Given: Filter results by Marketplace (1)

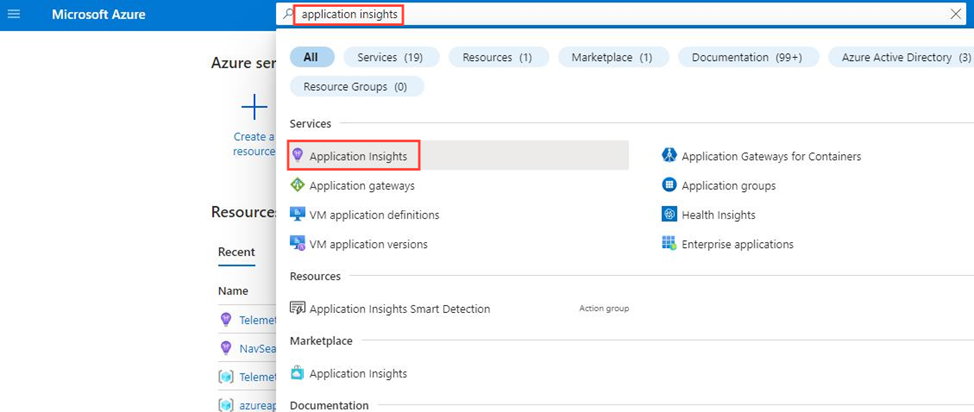Looking at the screenshot, I should tap(612, 57).
